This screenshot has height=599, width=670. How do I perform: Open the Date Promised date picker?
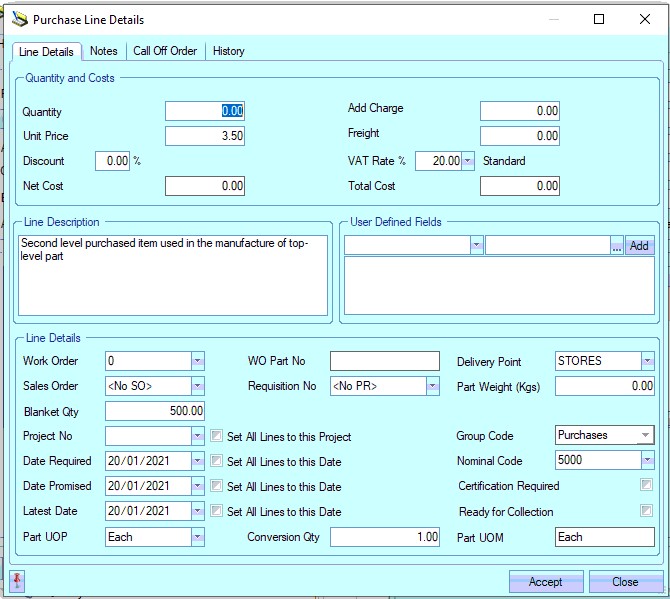[x=198, y=486]
